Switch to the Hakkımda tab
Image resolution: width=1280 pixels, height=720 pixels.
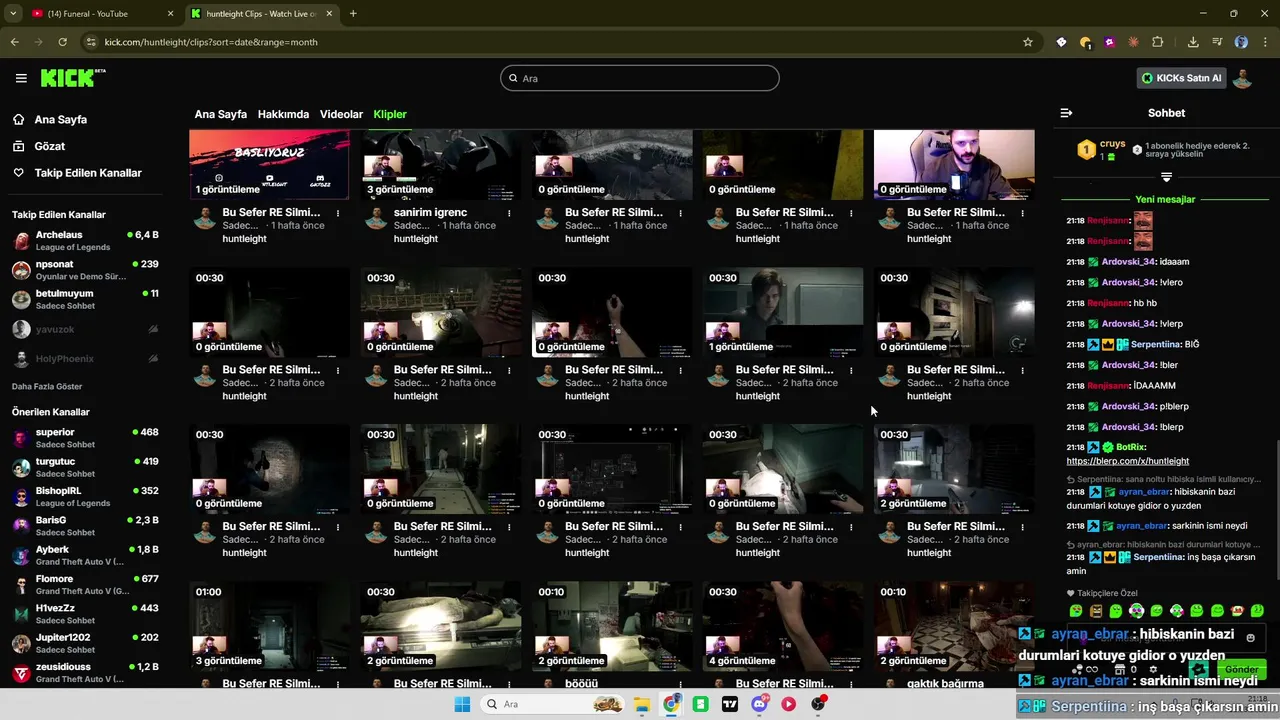point(283,114)
